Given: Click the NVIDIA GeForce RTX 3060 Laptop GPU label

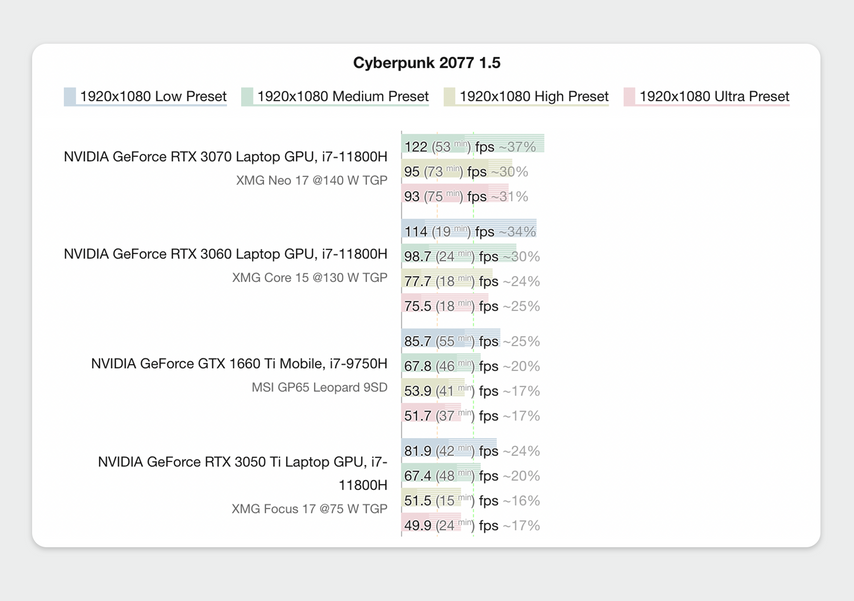Looking at the screenshot, I should [225, 254].
